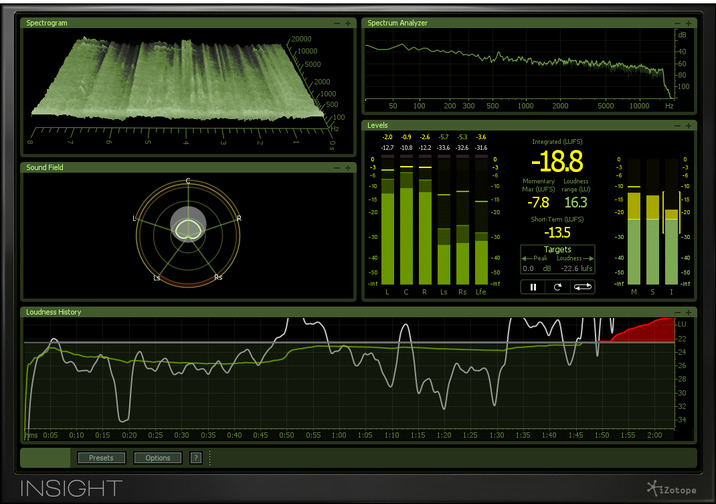Reset the integrated loudness measurement

[557, 287]
